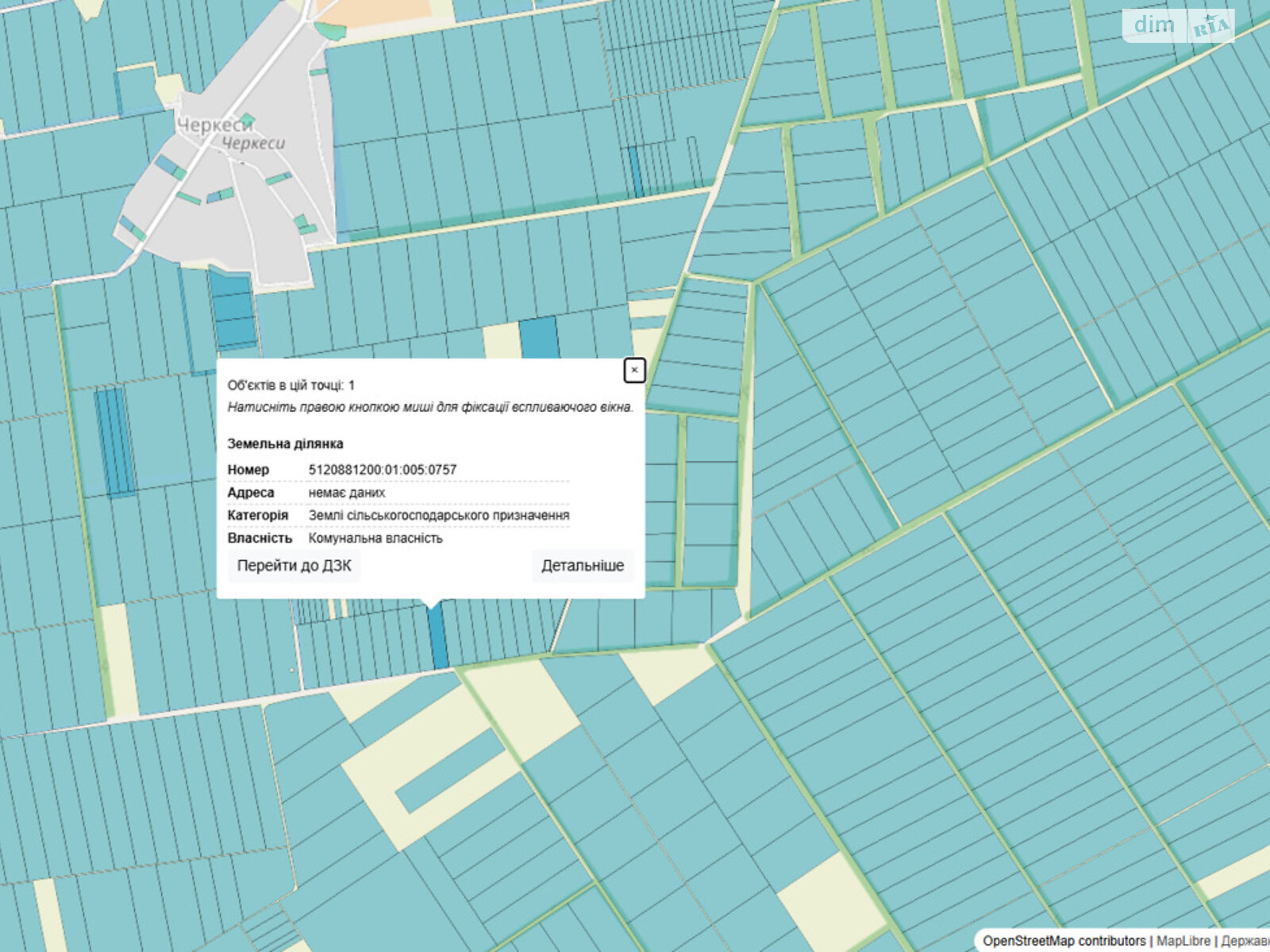
Task: Click the 'Перейти до ДЗК' button
Action: pos(294,566)
